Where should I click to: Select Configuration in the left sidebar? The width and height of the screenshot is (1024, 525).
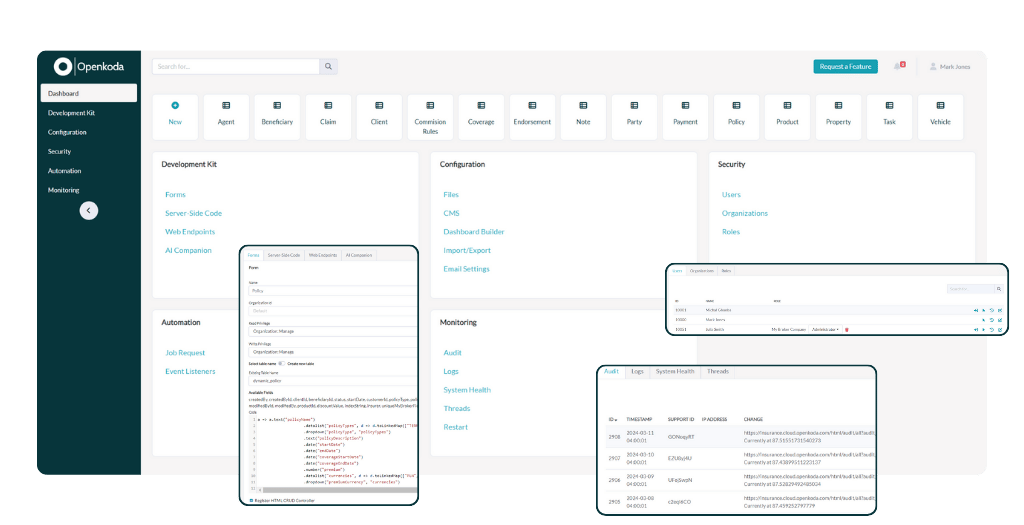pos(67,132)
